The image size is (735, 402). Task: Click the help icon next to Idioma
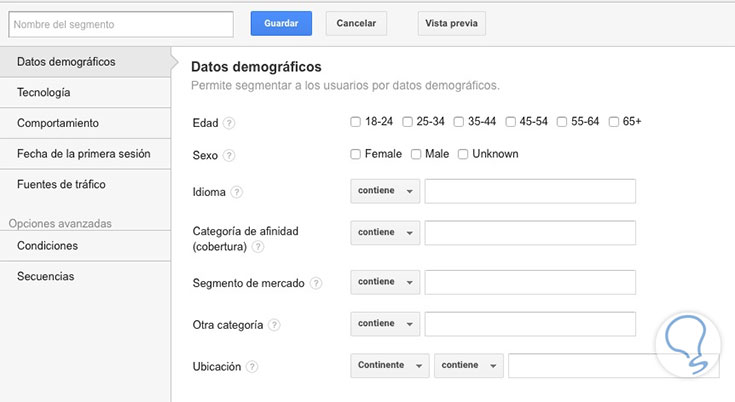[x=237, y=192]
